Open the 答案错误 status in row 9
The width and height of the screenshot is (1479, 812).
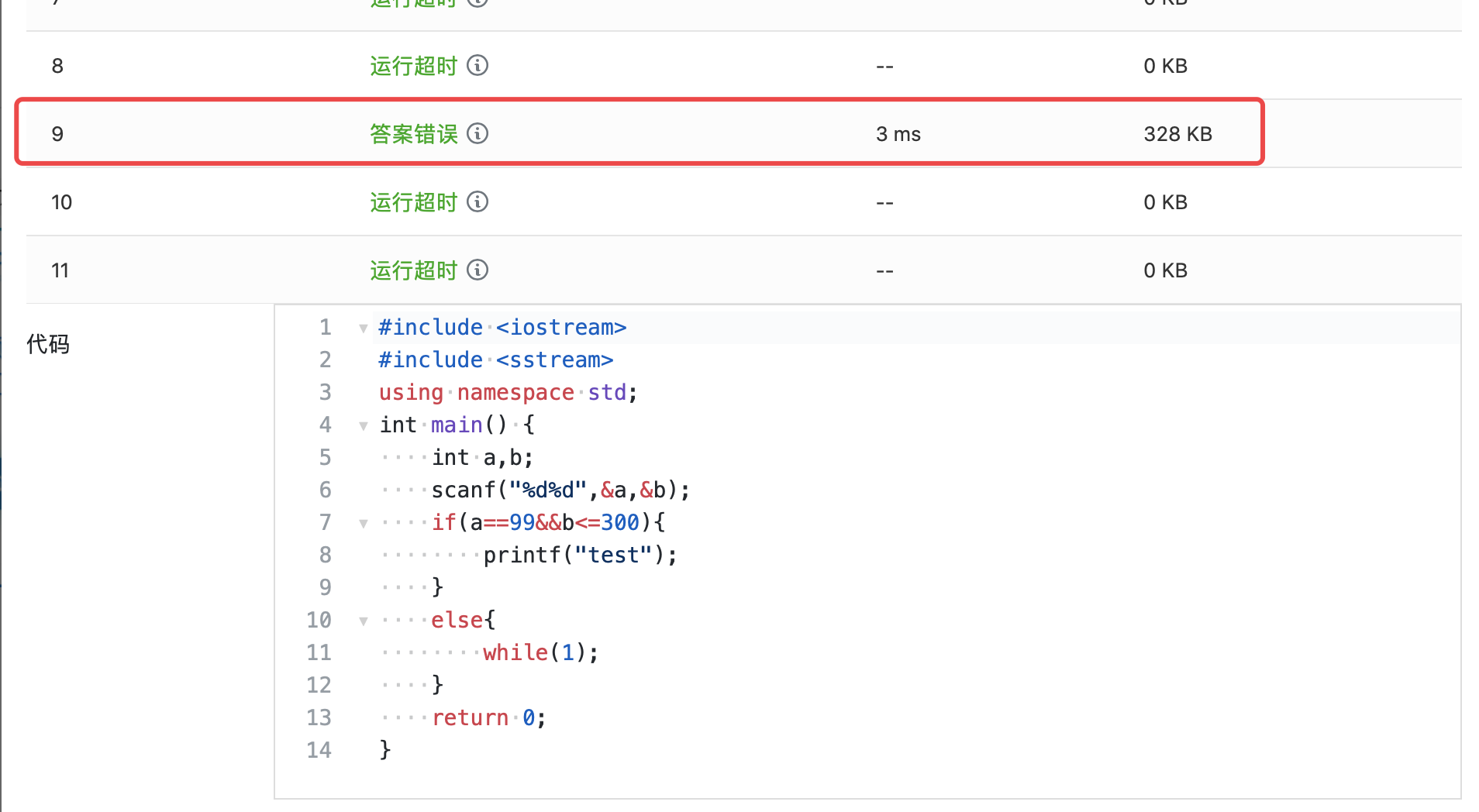point(414,134)
